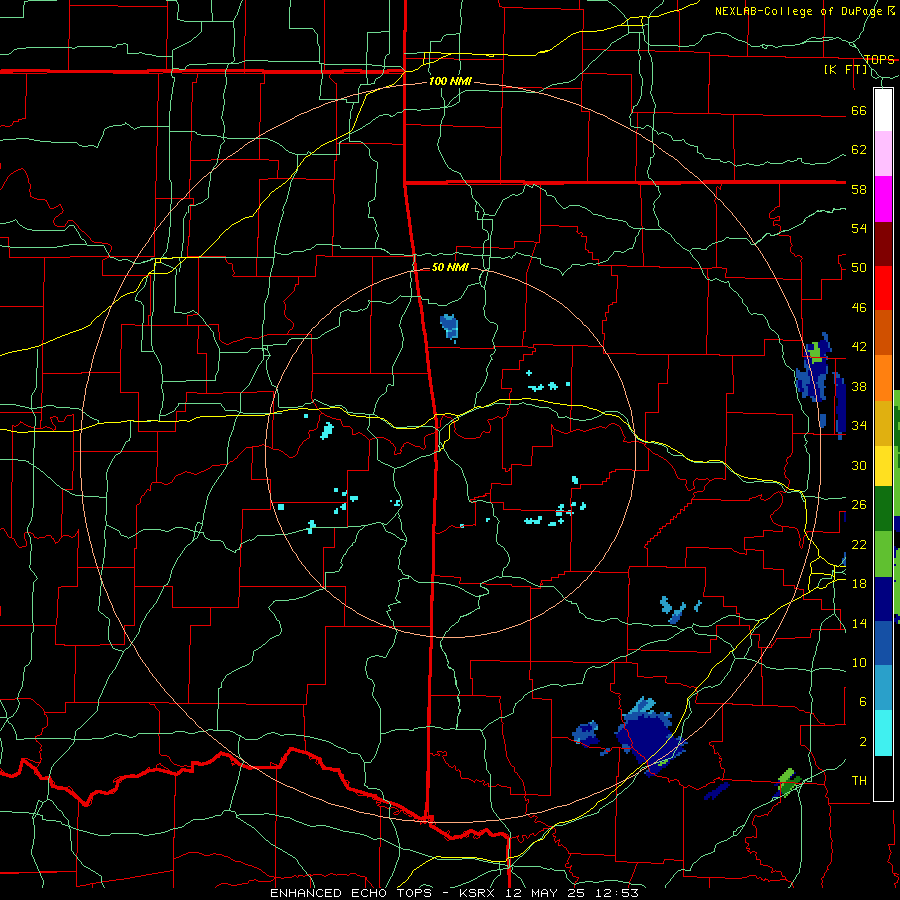The image size is (900, 900).
Task: Click the [K FT] units label
Action: pyautogui.click(x=845, y=70)
